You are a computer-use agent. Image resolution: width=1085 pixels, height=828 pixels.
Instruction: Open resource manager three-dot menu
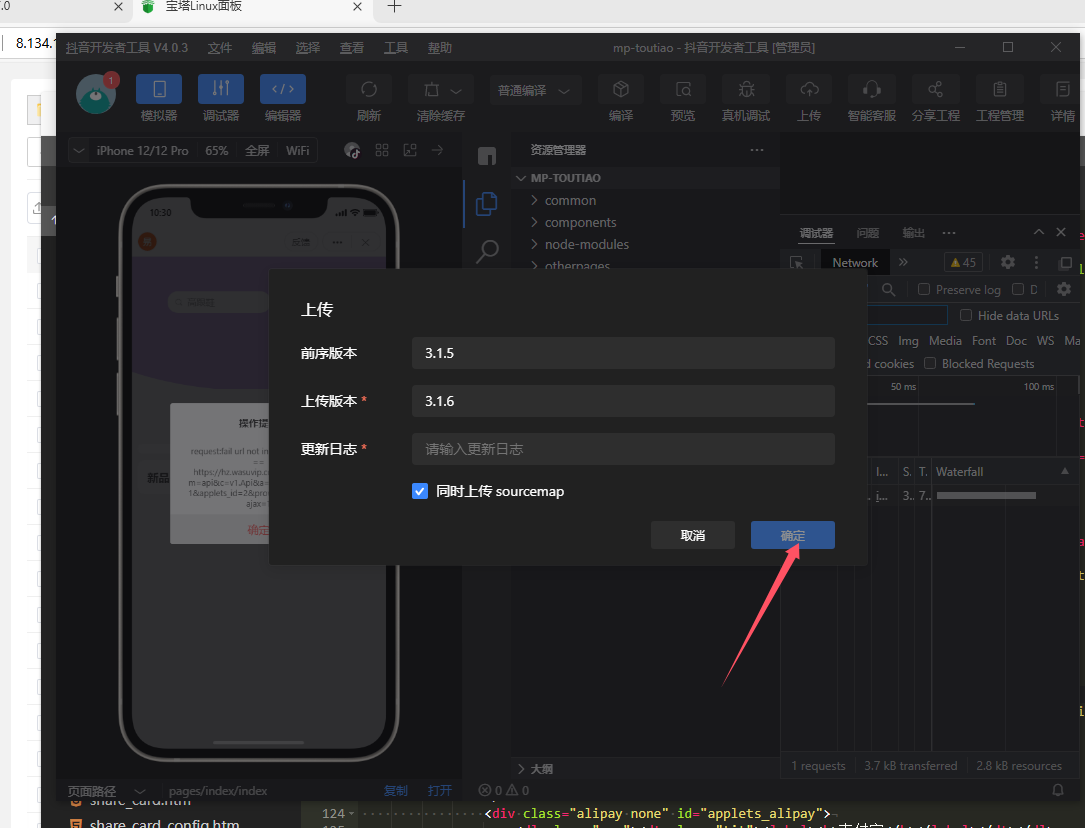click(x=757, y=150)
